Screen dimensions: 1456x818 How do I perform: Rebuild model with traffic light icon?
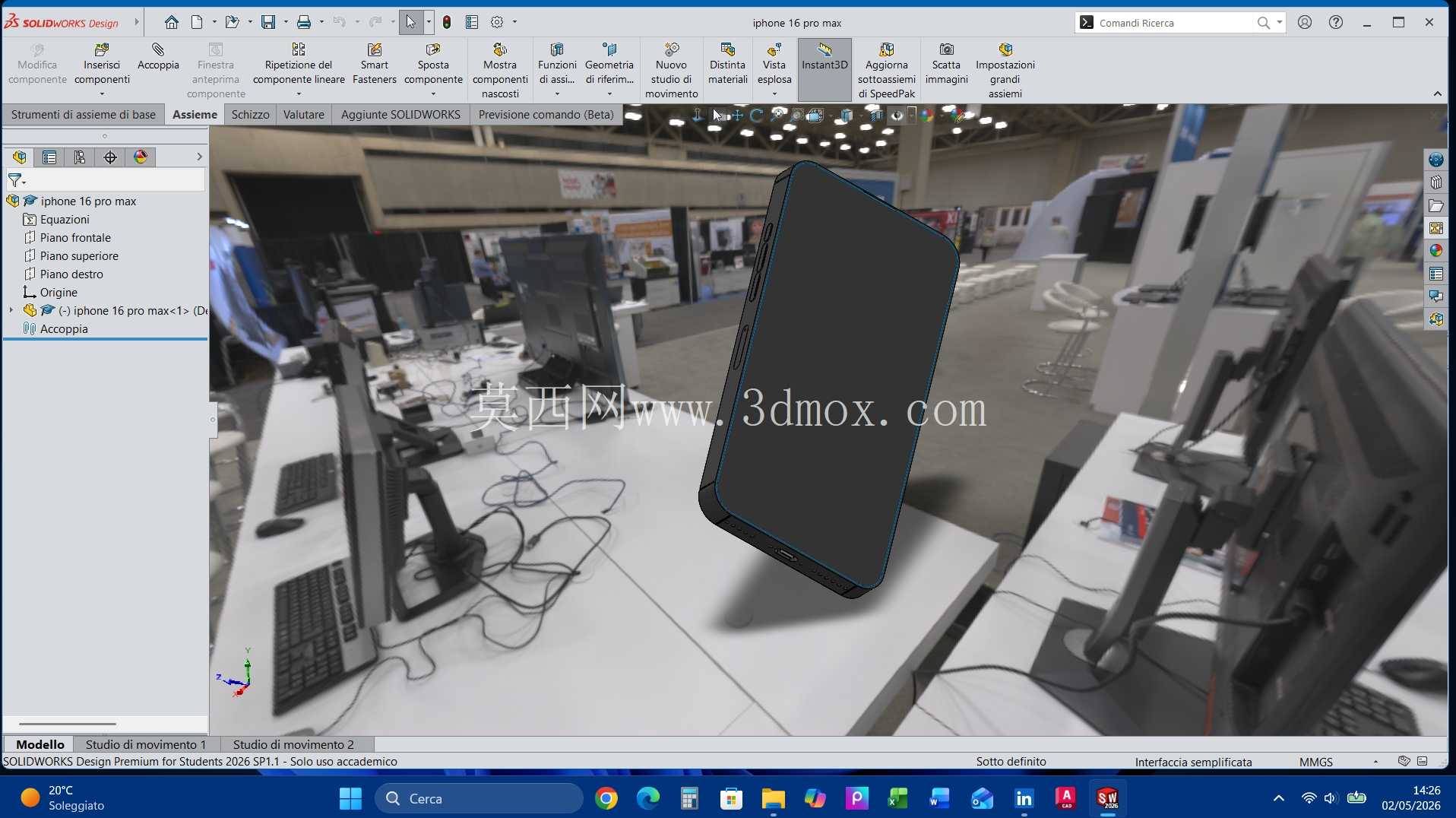point(447,22)
